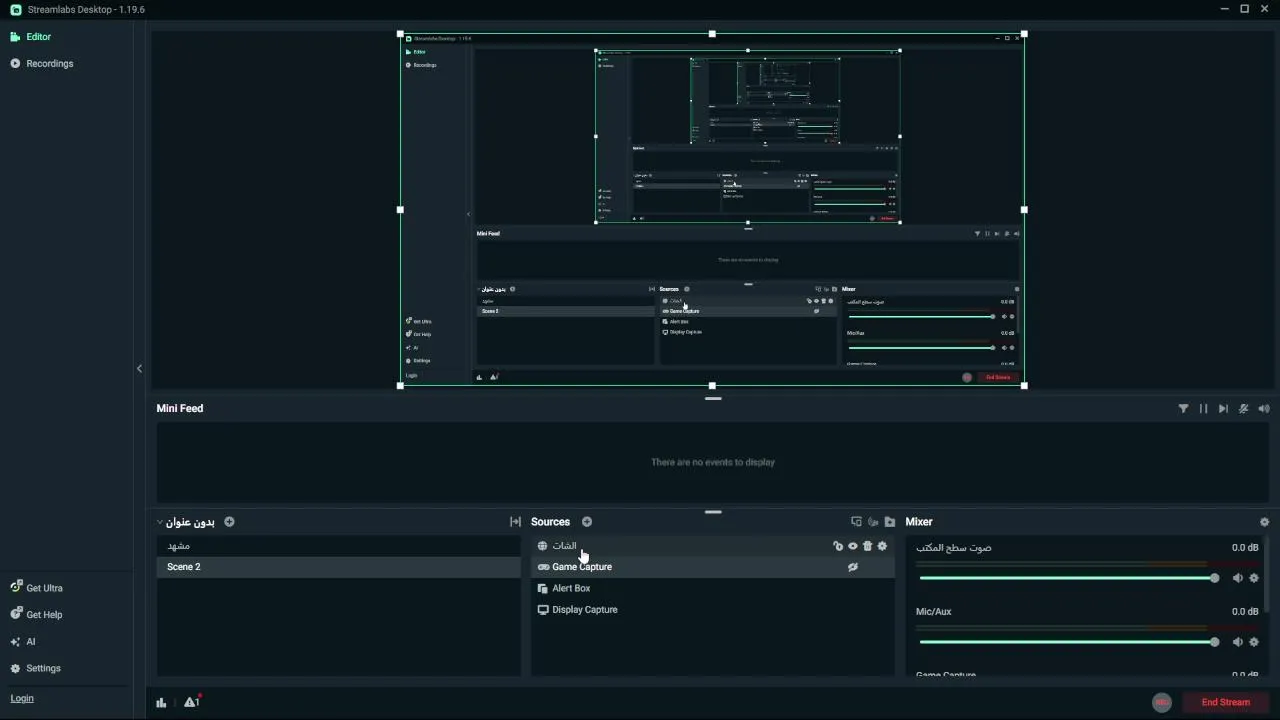Click the Mixer panel scrollbar

(x=1268, y=575)
